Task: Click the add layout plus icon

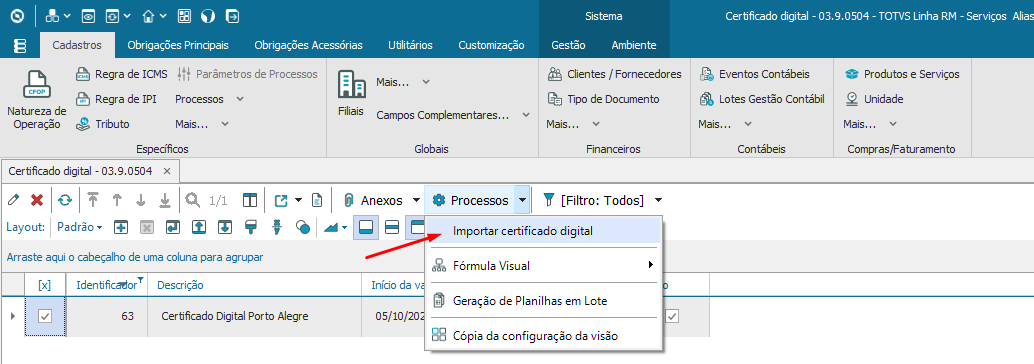Action: [121, 227]
